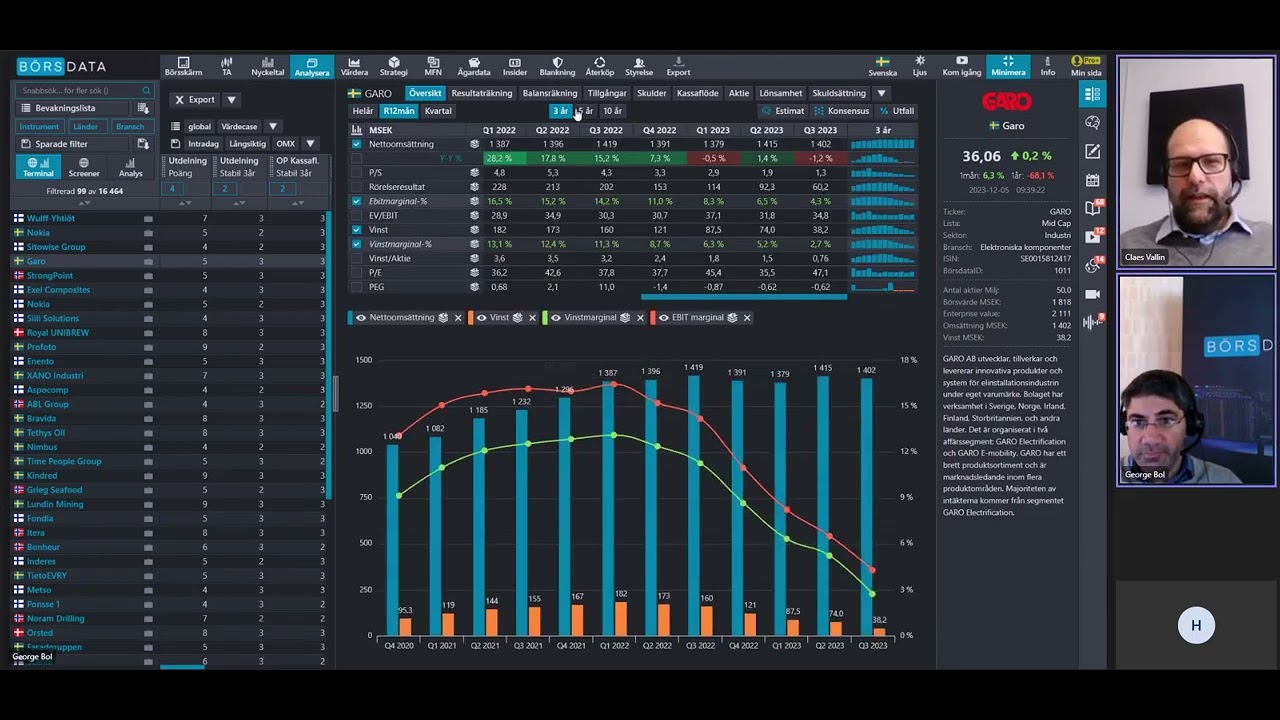Check the Vinst/Aktie row checkbox

click(356, 258)
